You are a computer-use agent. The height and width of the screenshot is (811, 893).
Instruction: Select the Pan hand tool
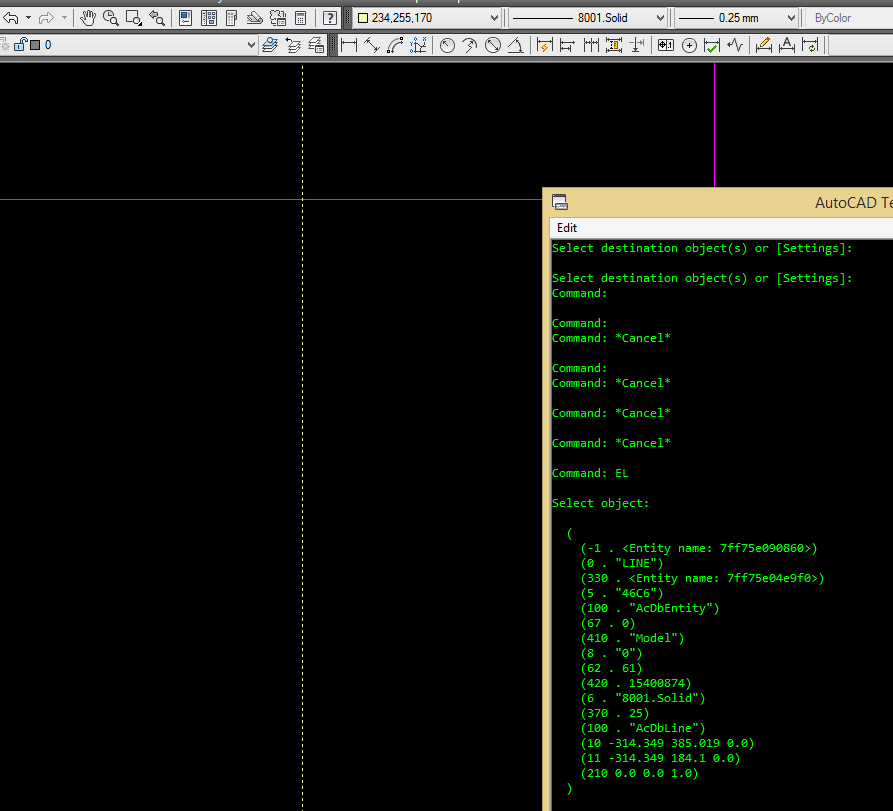pos(88,18)
